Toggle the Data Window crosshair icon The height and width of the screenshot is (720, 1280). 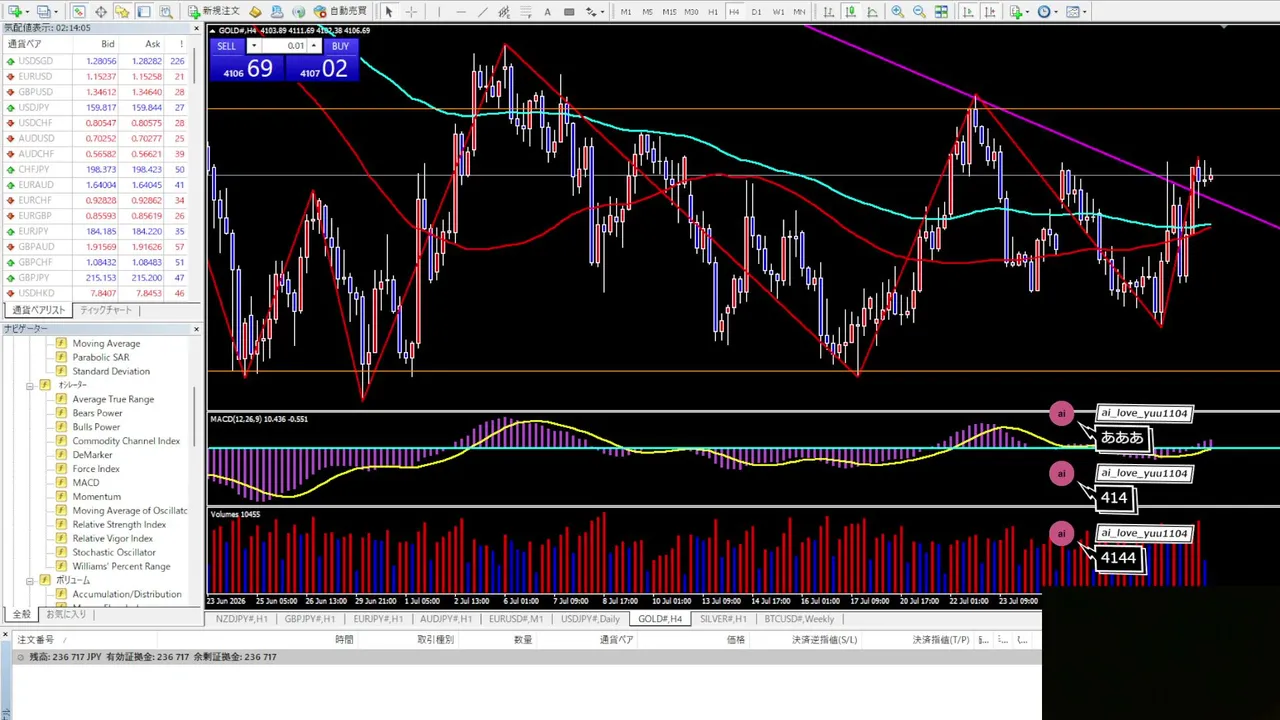pyautogui.click(x=101, y=12)
